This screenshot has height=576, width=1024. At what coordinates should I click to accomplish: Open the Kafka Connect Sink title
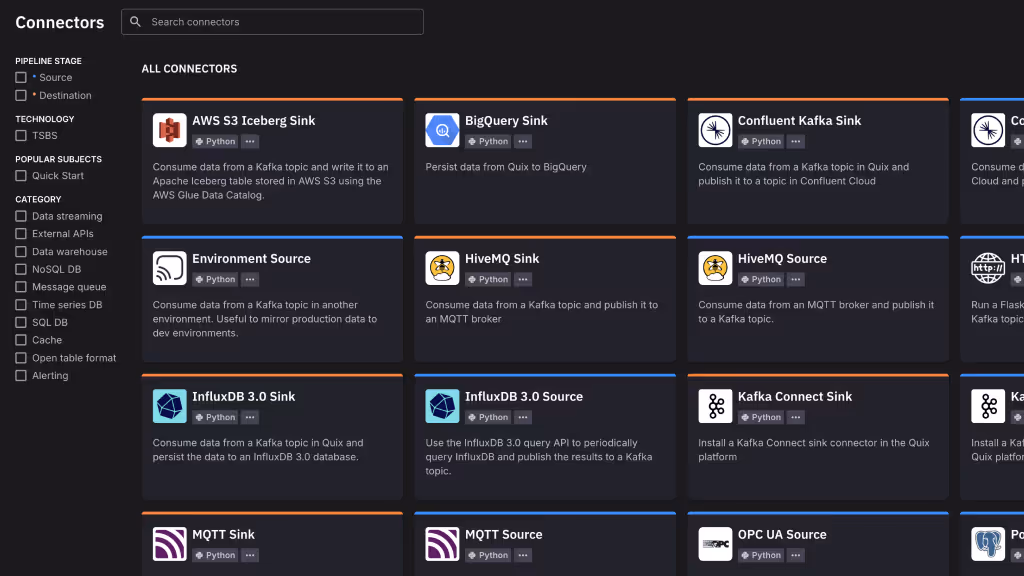click(x=795, y=396)
